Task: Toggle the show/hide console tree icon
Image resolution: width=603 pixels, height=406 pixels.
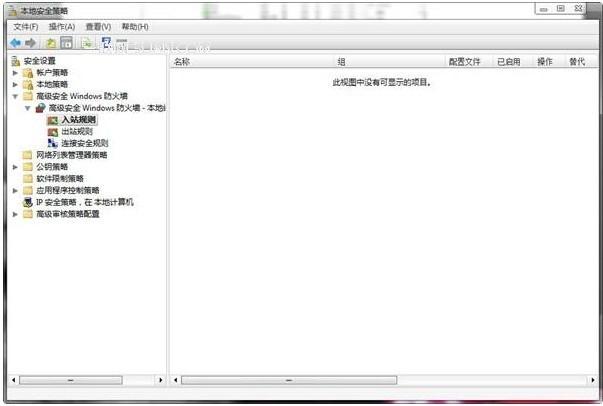Action: click(67, 43)
